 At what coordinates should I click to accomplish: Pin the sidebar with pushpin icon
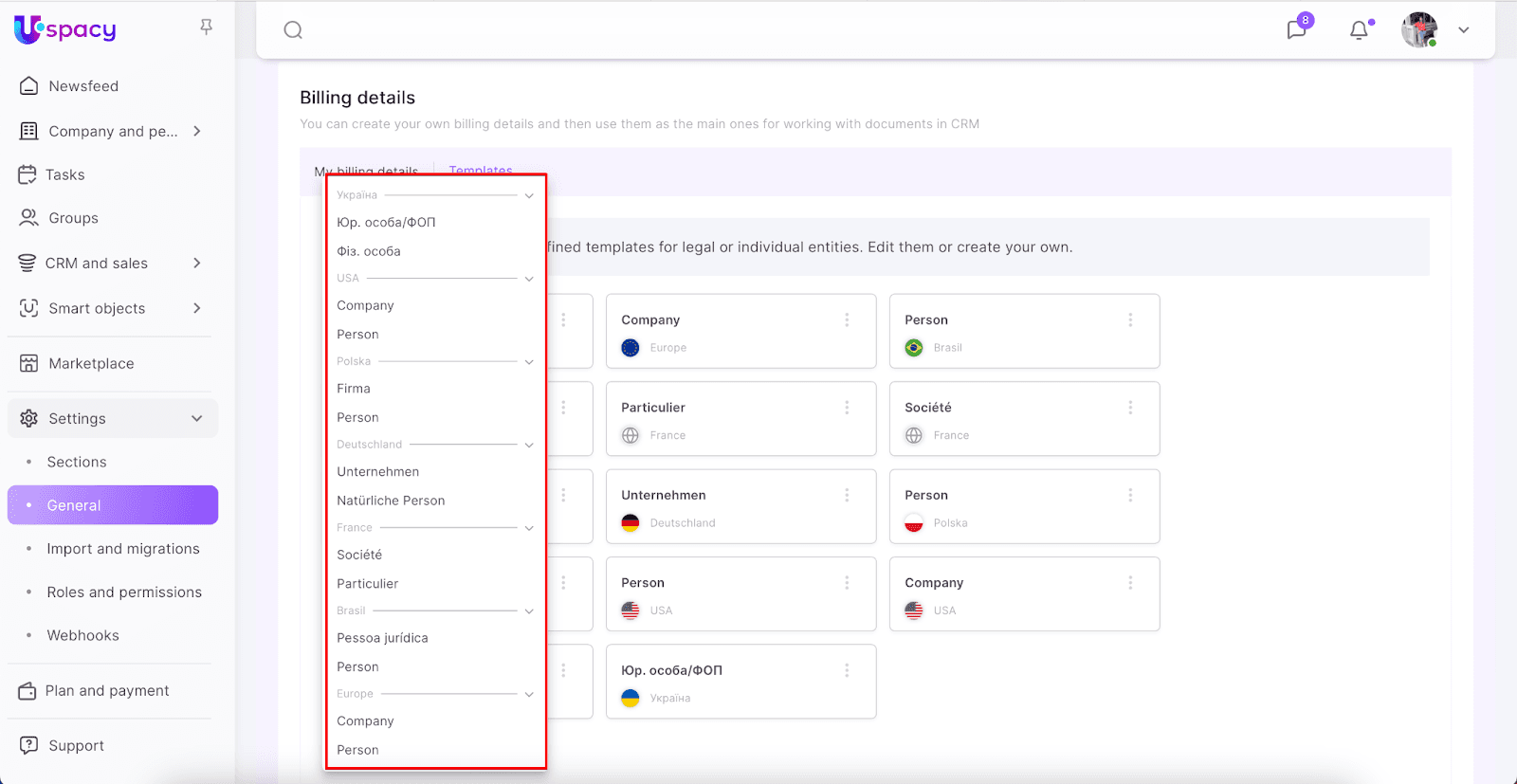point(206,27)
